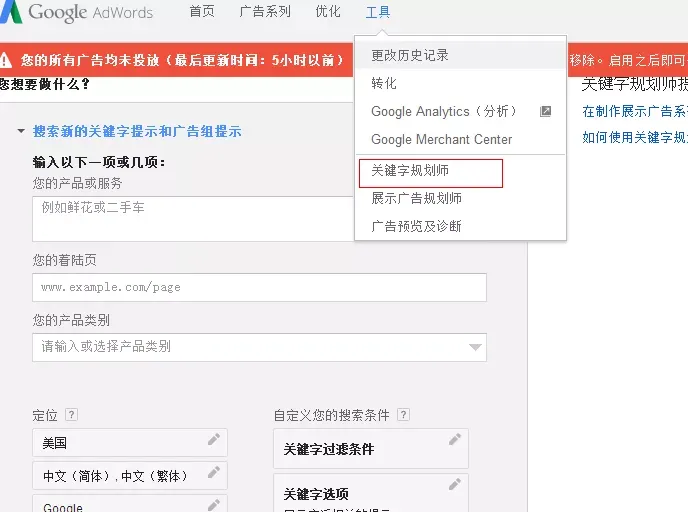The width and height of the screenshot is (688, 512).
Task: Collapse the 搜索新的关键字提示和广告组提示 section arrow
Action: pyautogui.click(x=21, y=131)
